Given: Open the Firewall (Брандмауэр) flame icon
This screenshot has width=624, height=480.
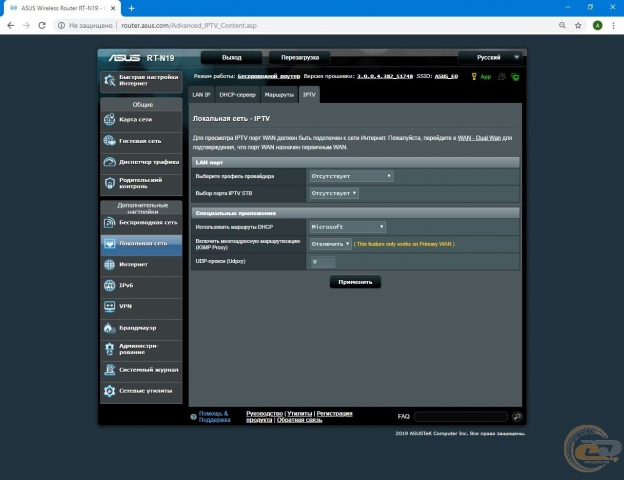Looking at the screenshot, I should [109, 328].
